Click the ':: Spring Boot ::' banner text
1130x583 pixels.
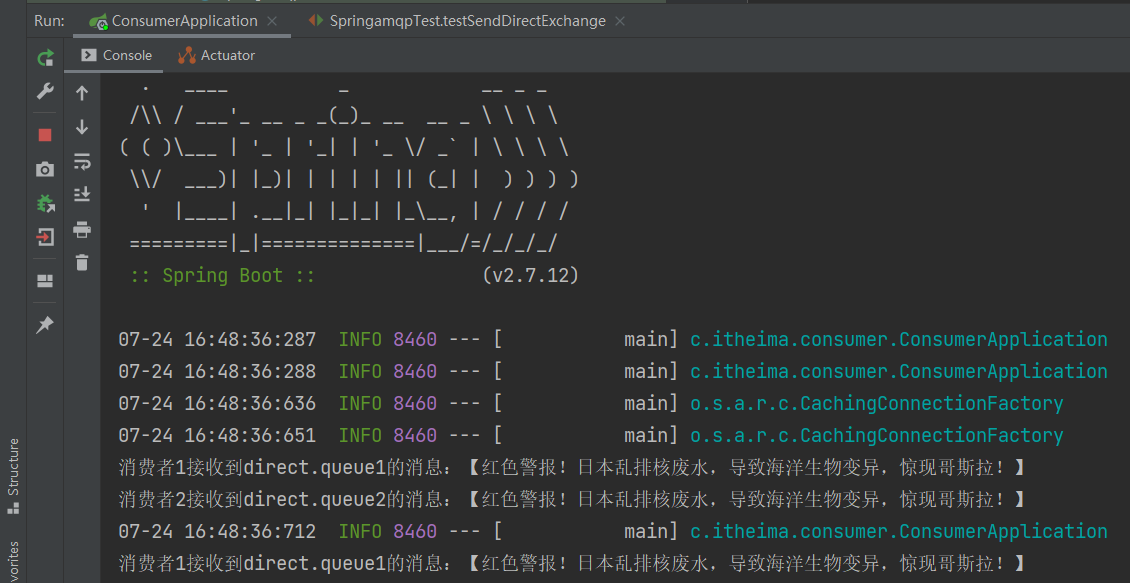click(223, 275)
